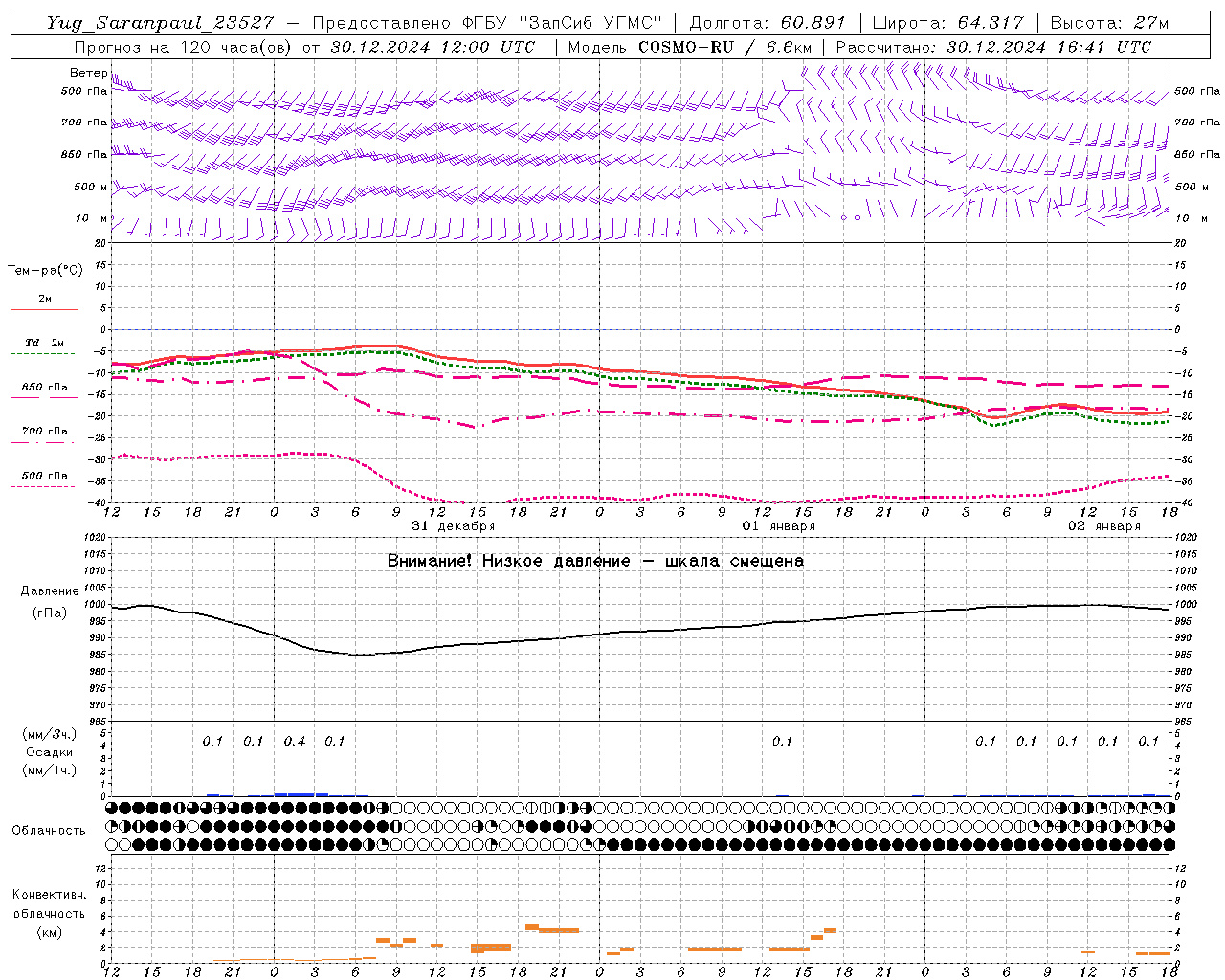The height and width of the screenshot is (980, 1225).
Task: Click the (мм/1ч.) precipitation unit label
Action: point(49,770)
